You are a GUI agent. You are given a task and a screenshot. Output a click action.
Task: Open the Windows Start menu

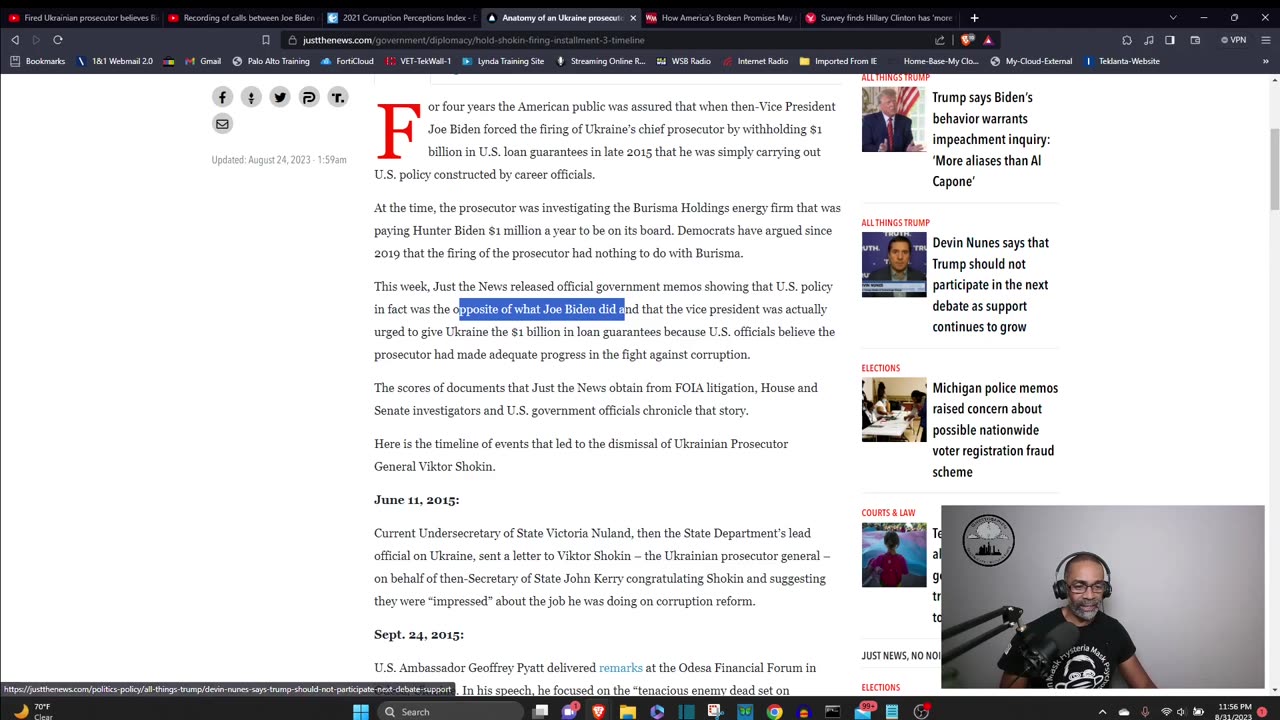pos(360,712)
